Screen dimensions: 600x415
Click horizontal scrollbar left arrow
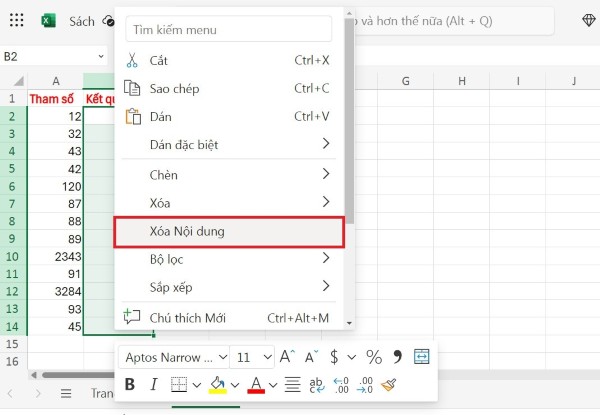pos(34,375)
